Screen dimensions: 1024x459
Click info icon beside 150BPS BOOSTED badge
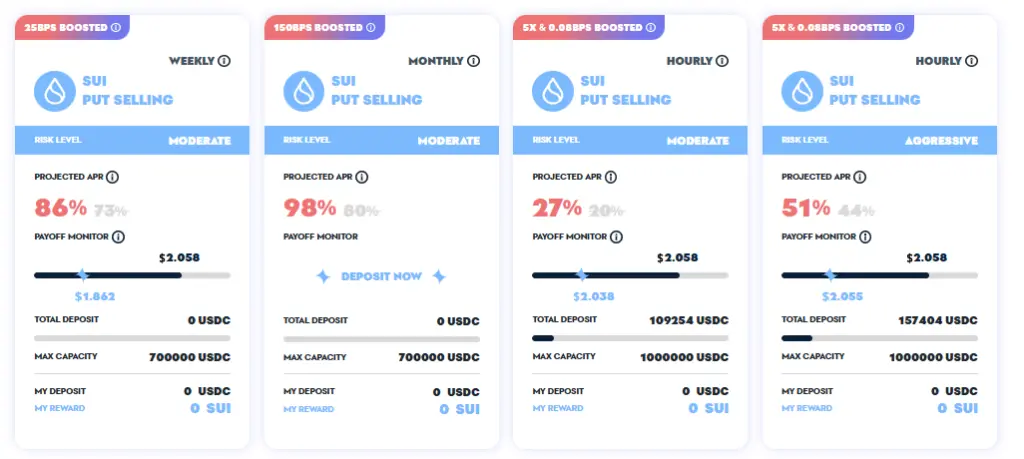[370, 27]
